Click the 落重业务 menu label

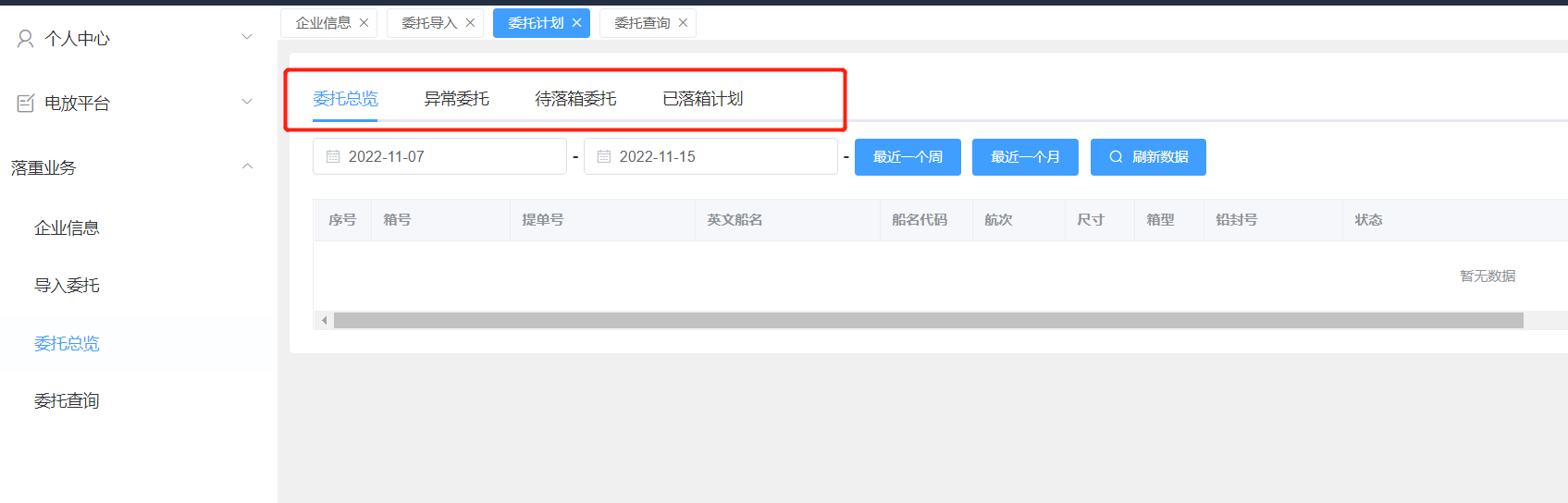pyautogui.click(x=43, y=168)
